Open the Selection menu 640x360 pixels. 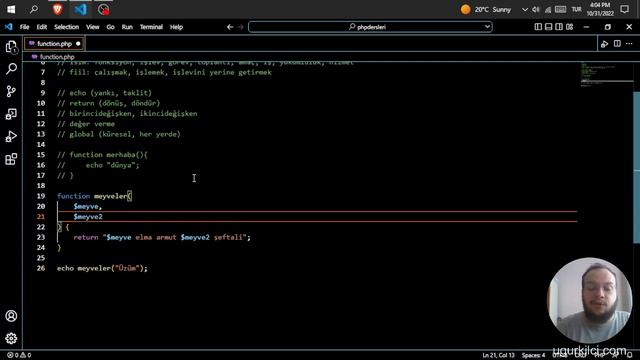coord(67,27)
